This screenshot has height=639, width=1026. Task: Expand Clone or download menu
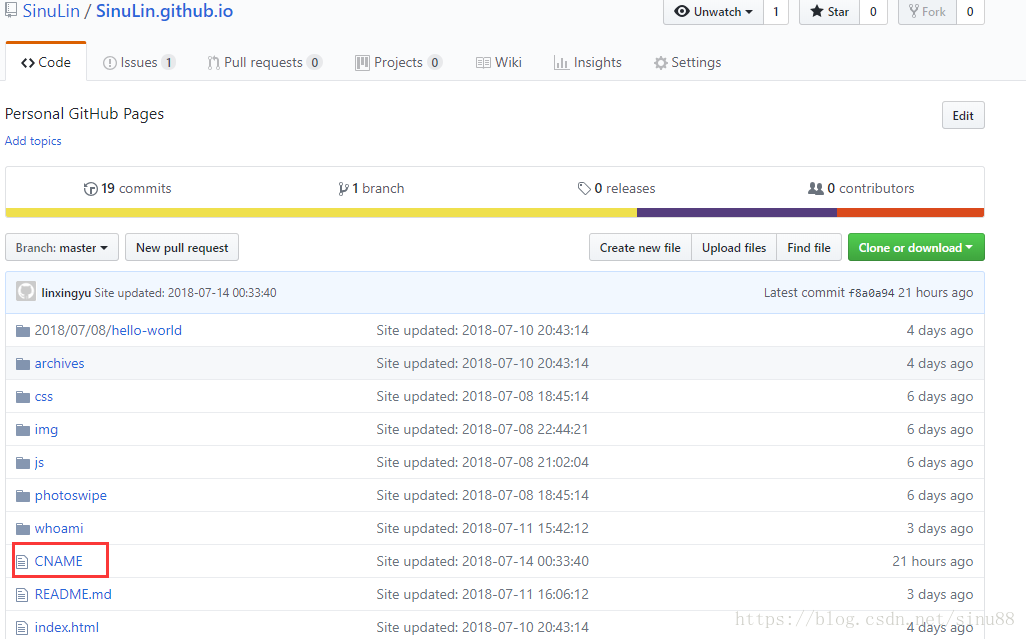(x=916, y=248)
